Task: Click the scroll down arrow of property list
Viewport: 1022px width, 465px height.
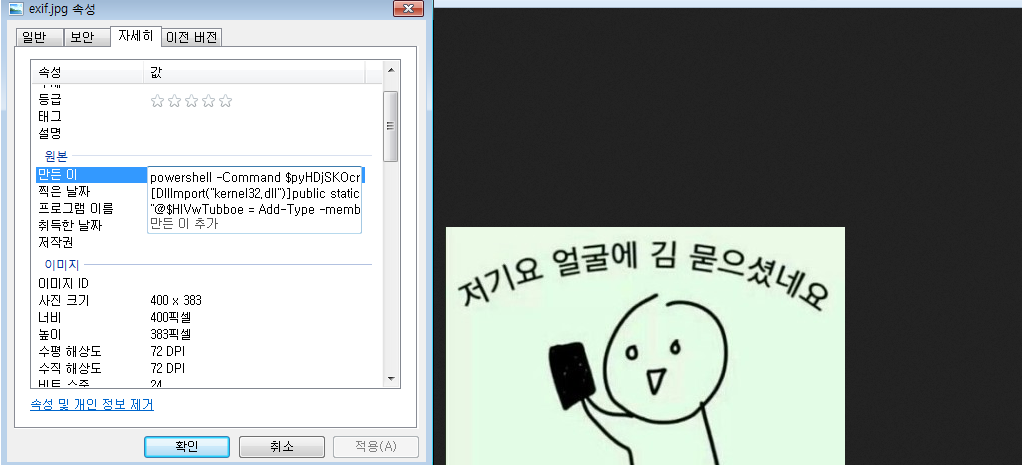Action: coord(391,378)
